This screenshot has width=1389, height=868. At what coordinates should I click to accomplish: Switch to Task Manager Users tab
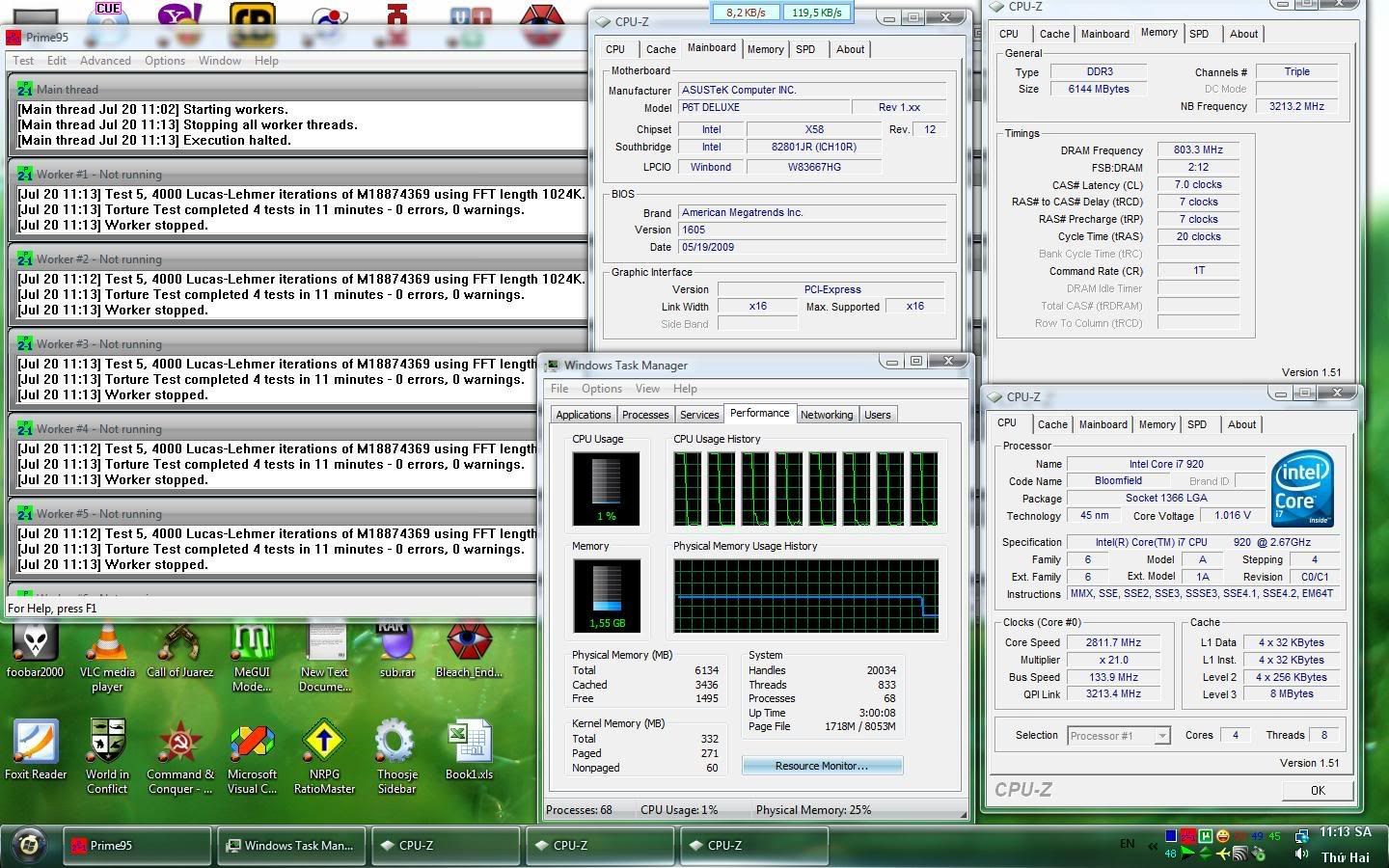(x=878, y=415)
